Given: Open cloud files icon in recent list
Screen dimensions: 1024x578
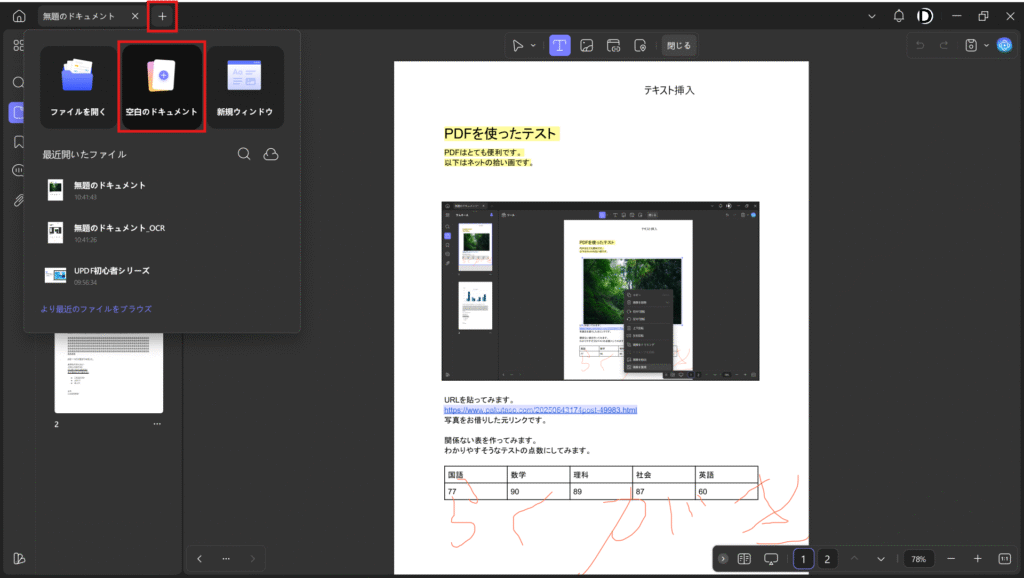Looking at the screenshot, I should [270, 154].
